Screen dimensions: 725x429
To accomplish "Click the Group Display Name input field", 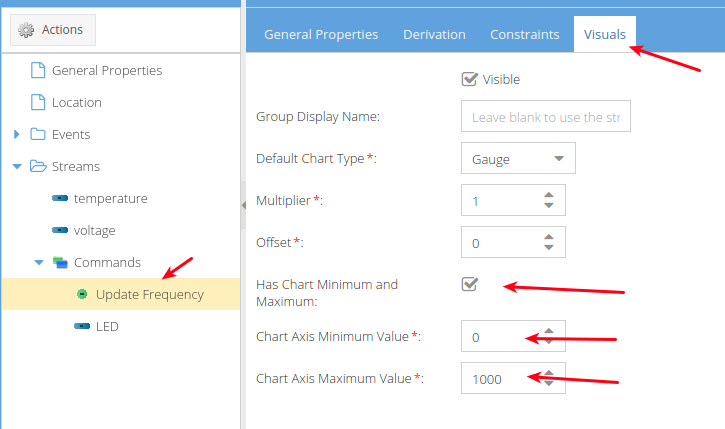I will pyautogui.click(x=546, y=117).
